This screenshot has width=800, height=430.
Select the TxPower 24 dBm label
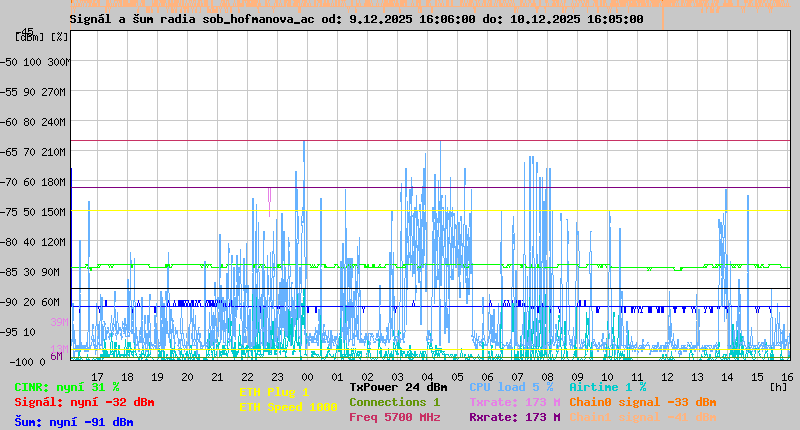point(398,387)
